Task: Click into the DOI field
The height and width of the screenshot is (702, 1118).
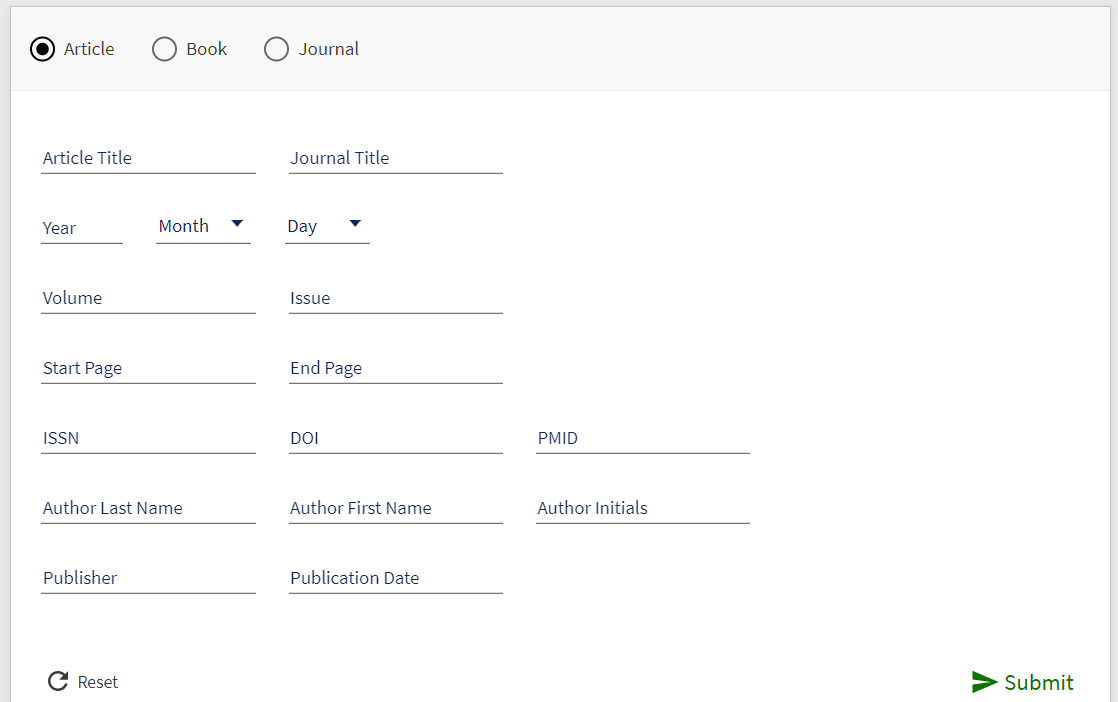Action: pos(395,438)
